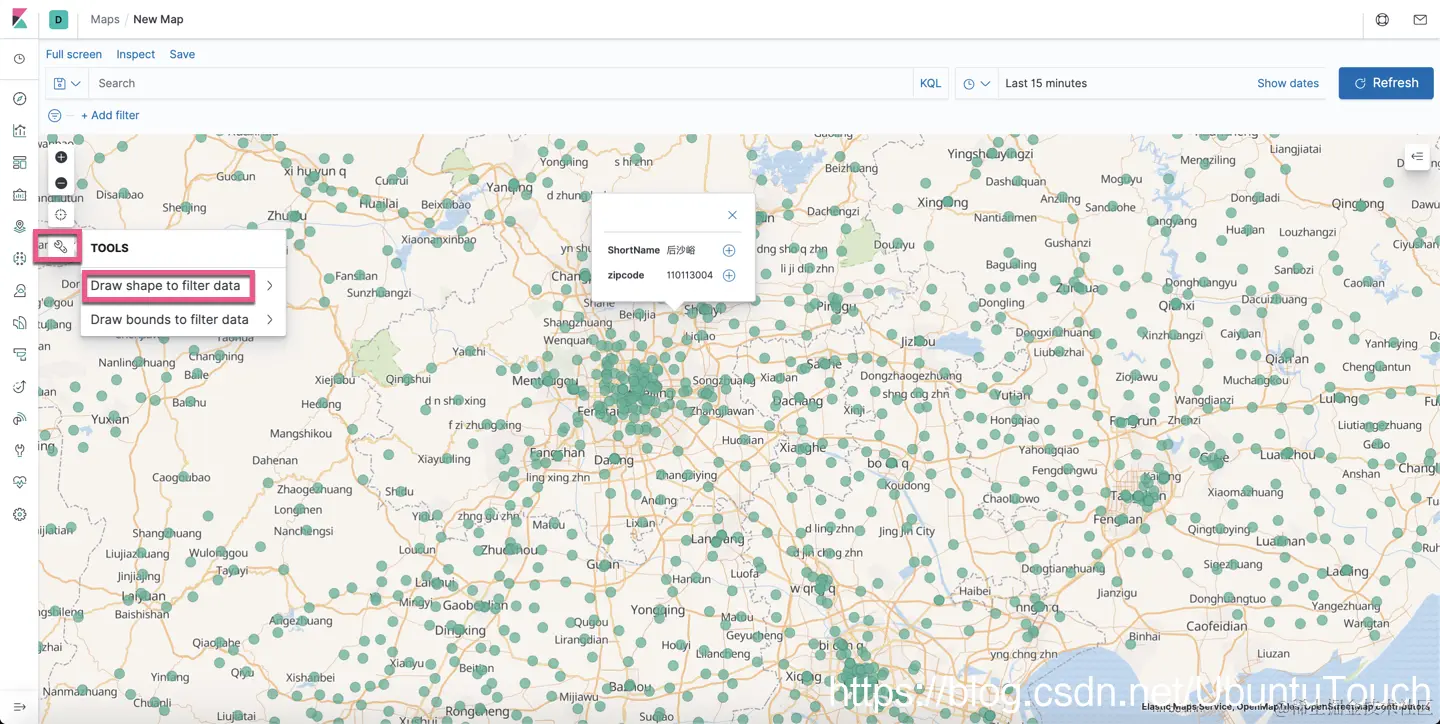
Task: Open saved query dropdown
Action: [x=67, y=83]
